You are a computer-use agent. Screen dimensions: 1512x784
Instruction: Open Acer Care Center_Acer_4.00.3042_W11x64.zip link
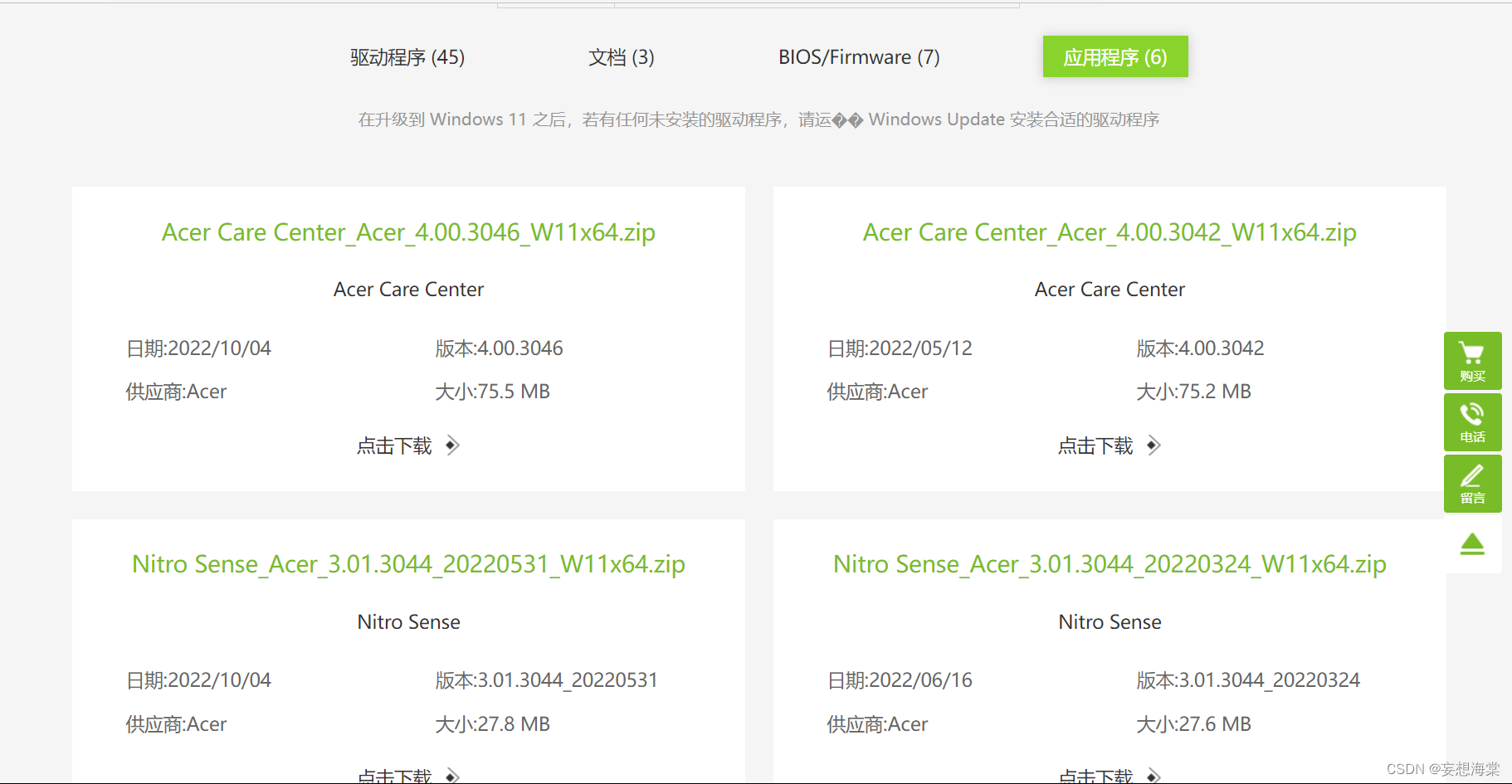pyautogui.click(x=1110, y=232)
